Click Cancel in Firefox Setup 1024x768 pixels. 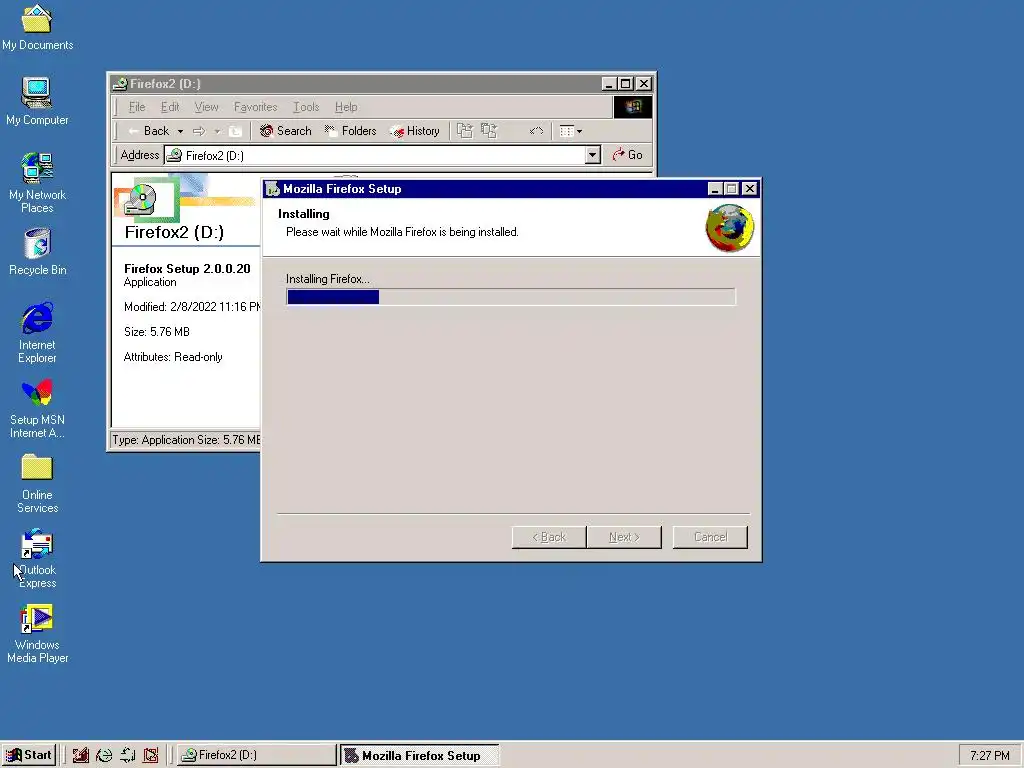tap(710, 537)
